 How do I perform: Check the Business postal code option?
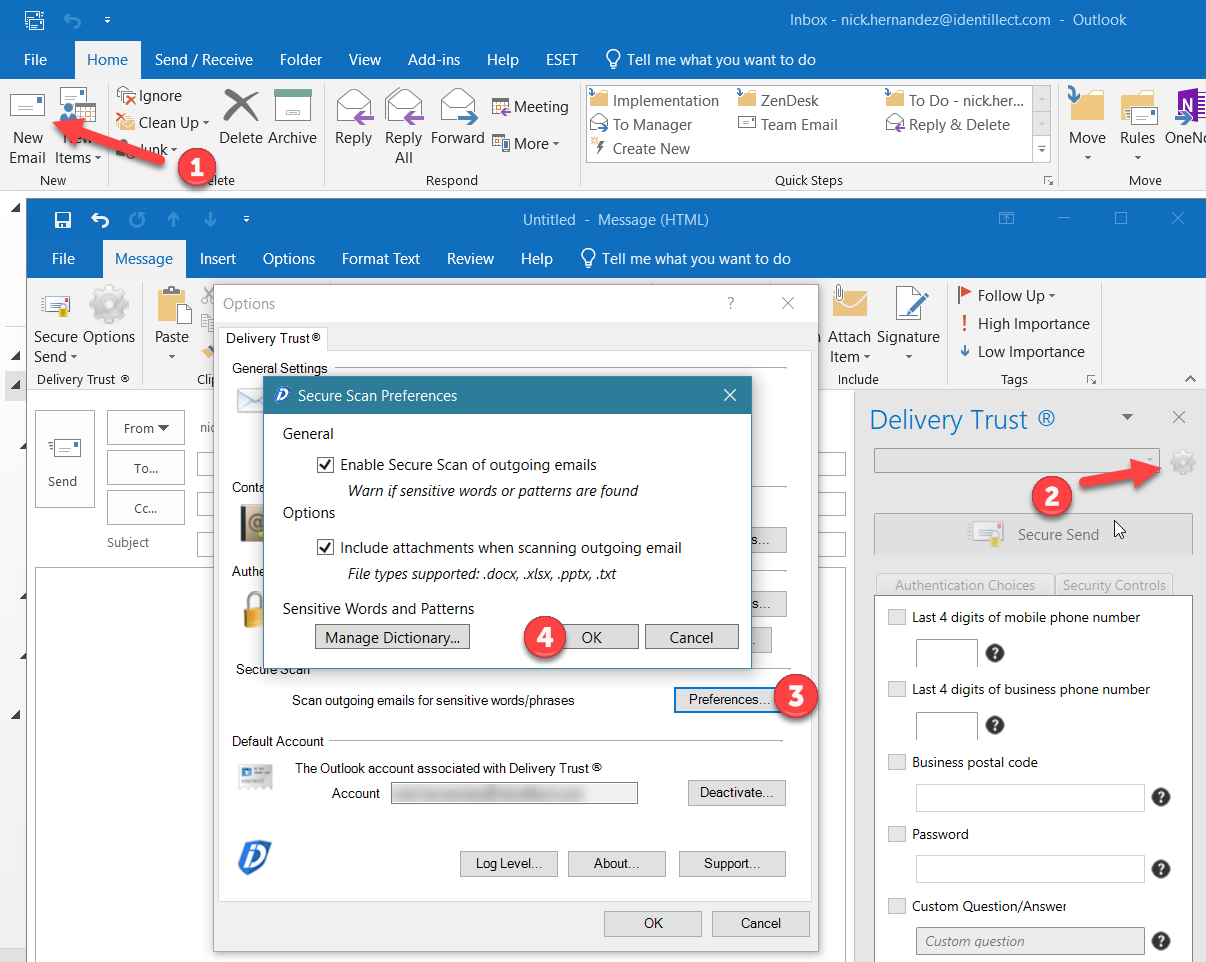point(897,762)
